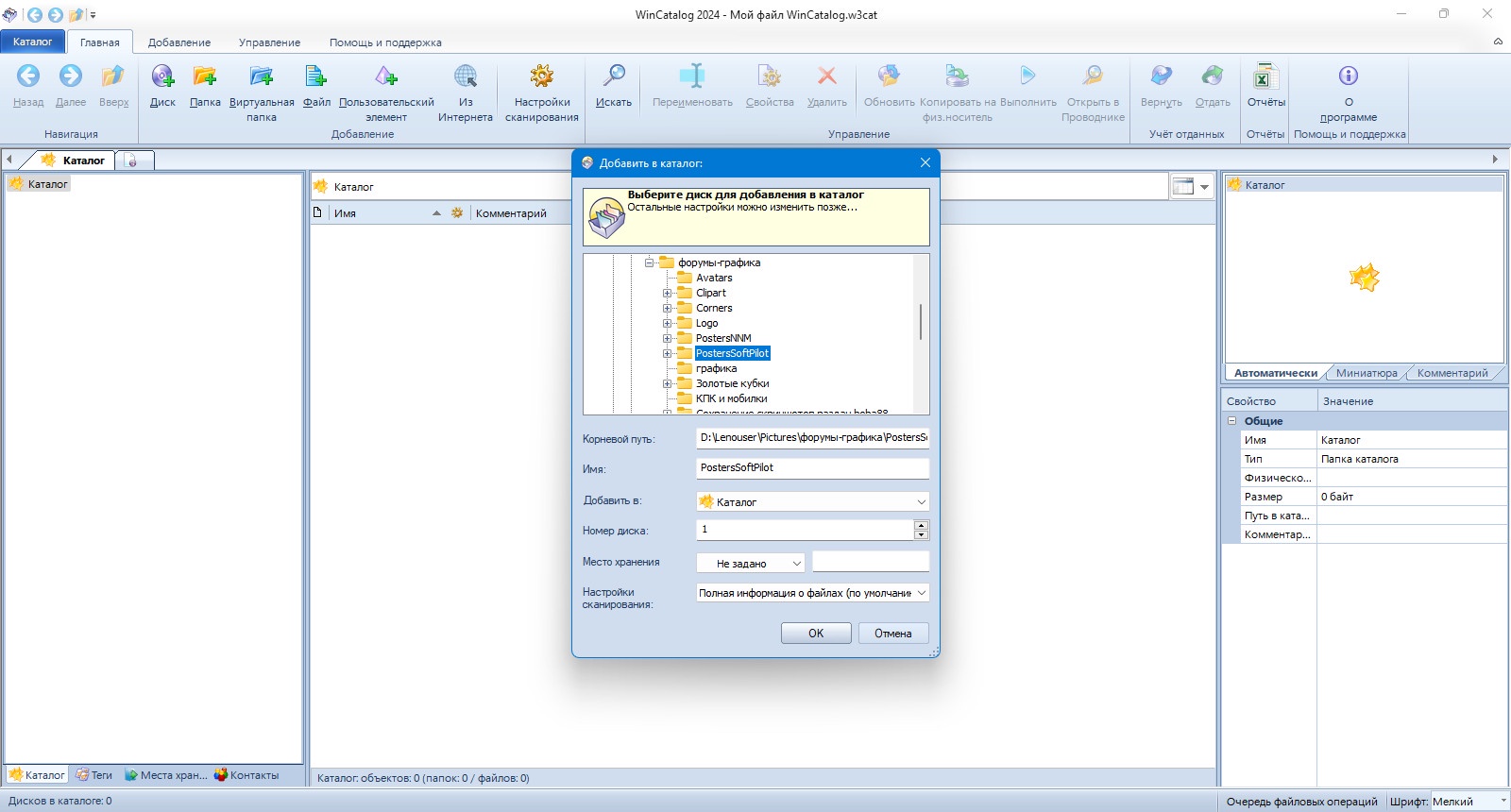Click the Диск add-disk ribbon icon

point(162,76)
